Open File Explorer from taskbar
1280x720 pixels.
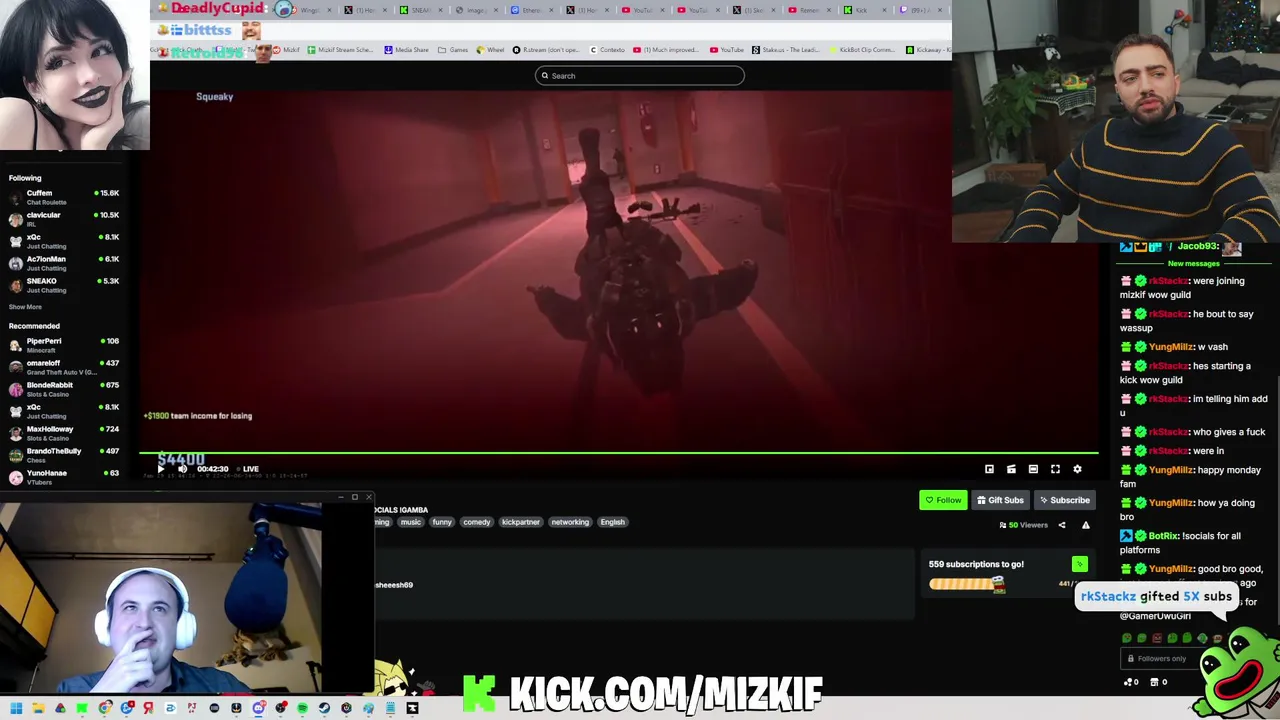pos(38,708)
